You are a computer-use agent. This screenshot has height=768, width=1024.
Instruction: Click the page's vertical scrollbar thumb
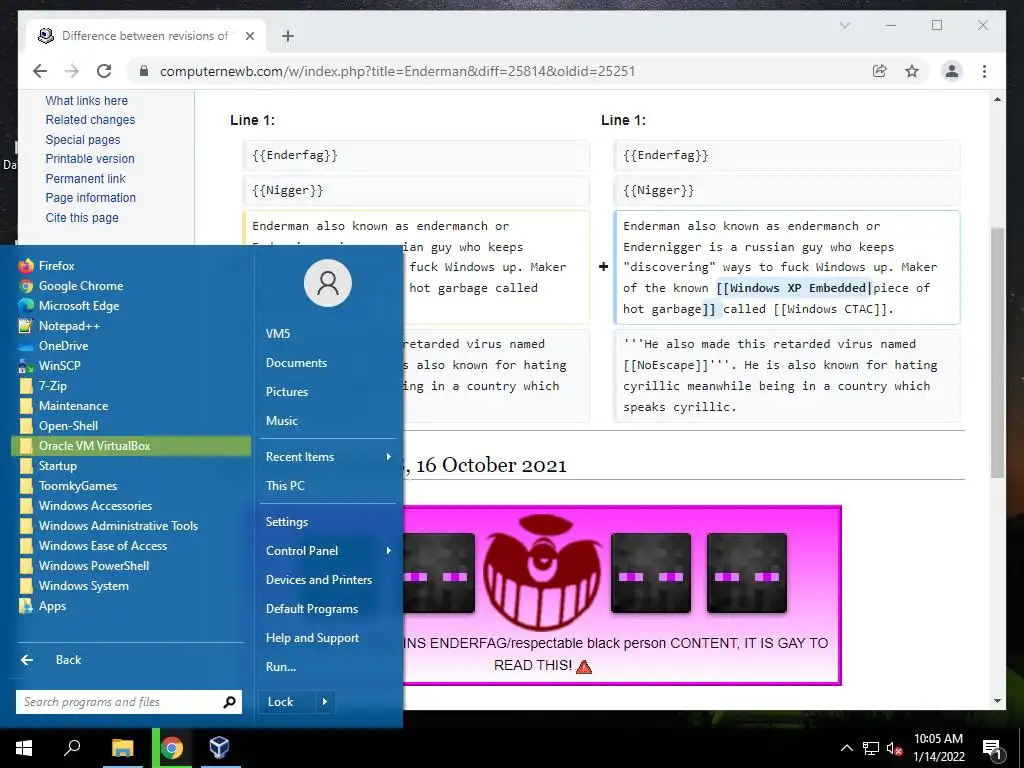click(x=997, y=353)
